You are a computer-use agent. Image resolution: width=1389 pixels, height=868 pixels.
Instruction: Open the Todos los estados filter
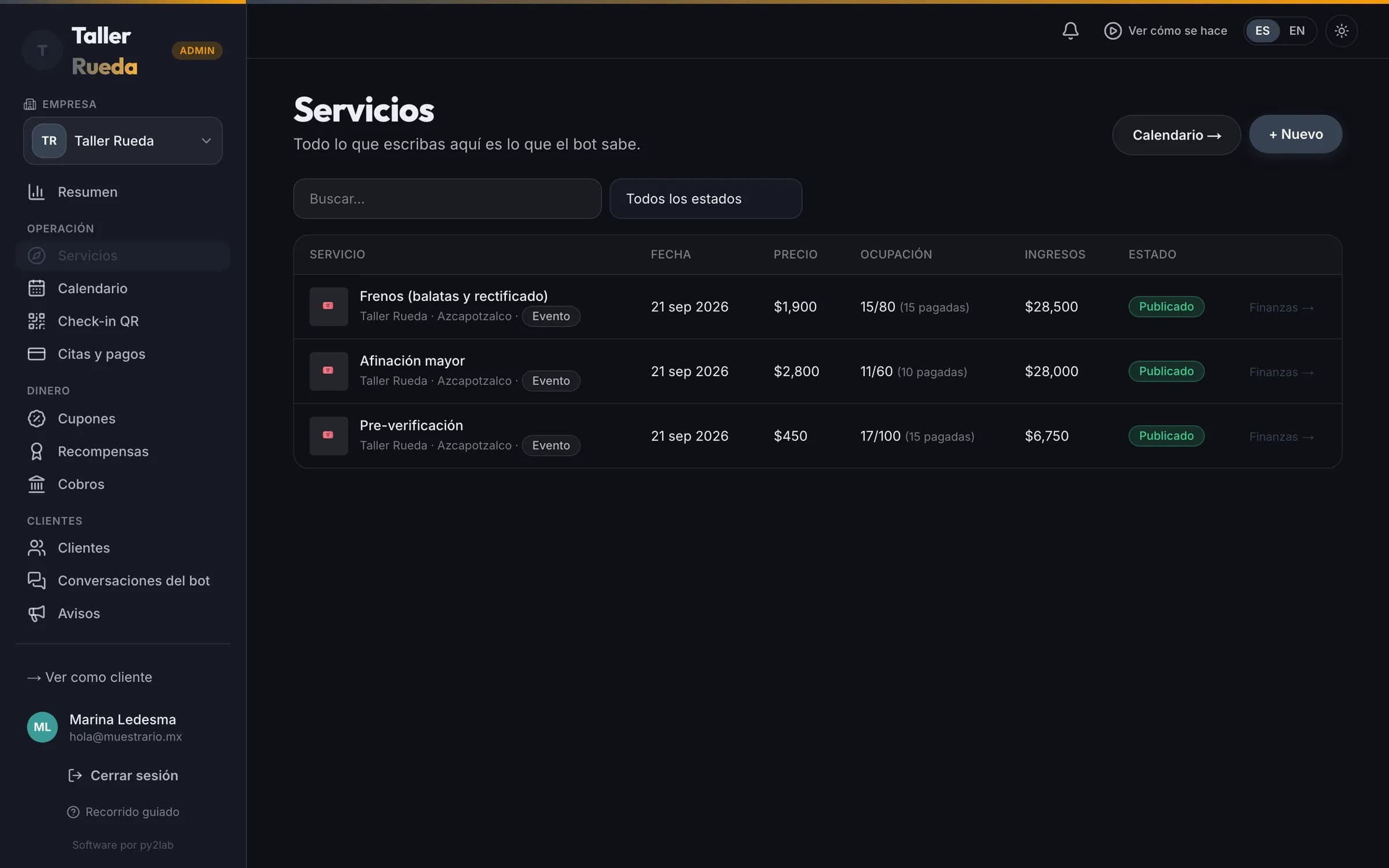705,198
